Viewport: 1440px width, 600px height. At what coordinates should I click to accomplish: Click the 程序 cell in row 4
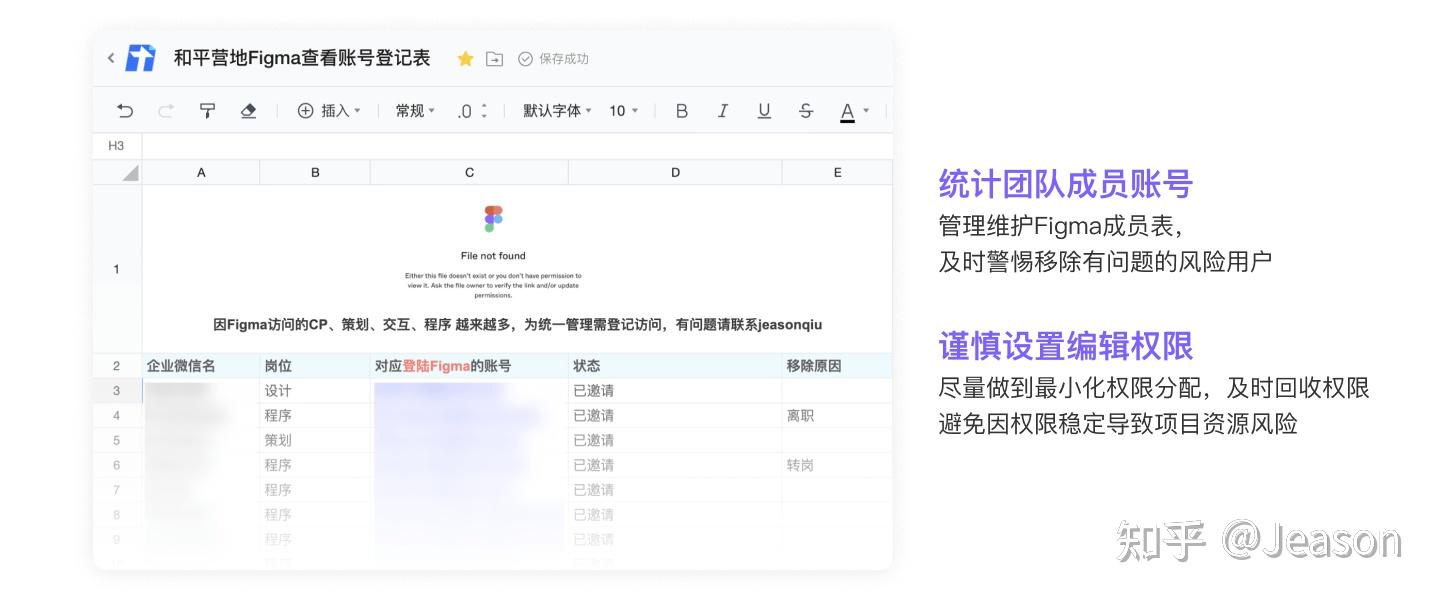pyautogui.click(x=315, y=415)
